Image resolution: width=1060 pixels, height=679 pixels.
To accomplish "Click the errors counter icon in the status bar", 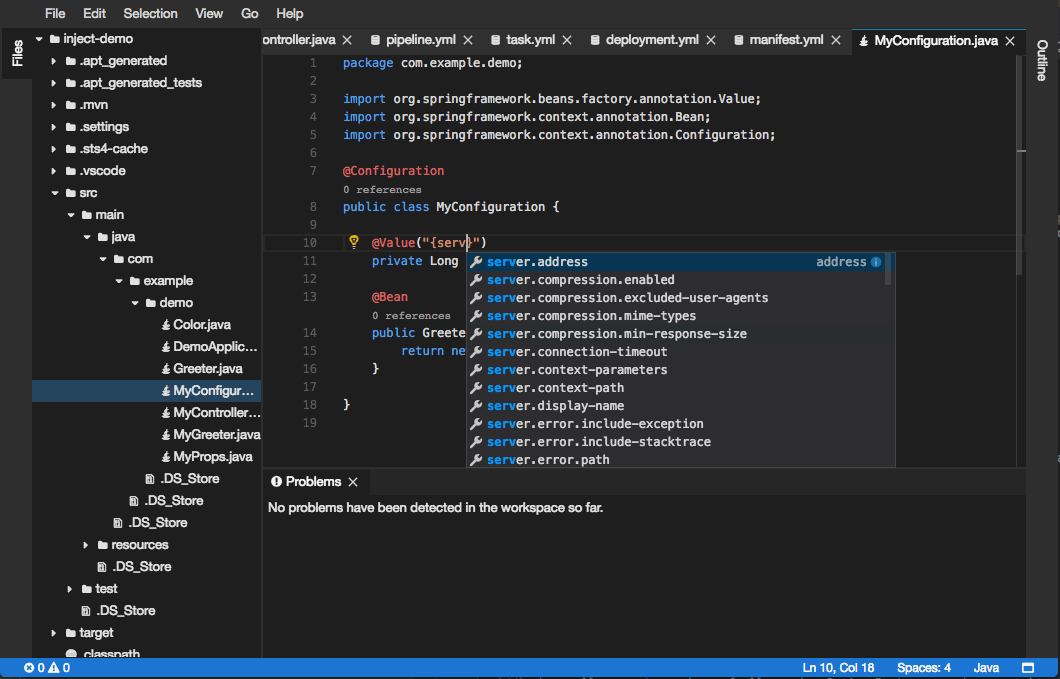I will click(x=30, y=667).
